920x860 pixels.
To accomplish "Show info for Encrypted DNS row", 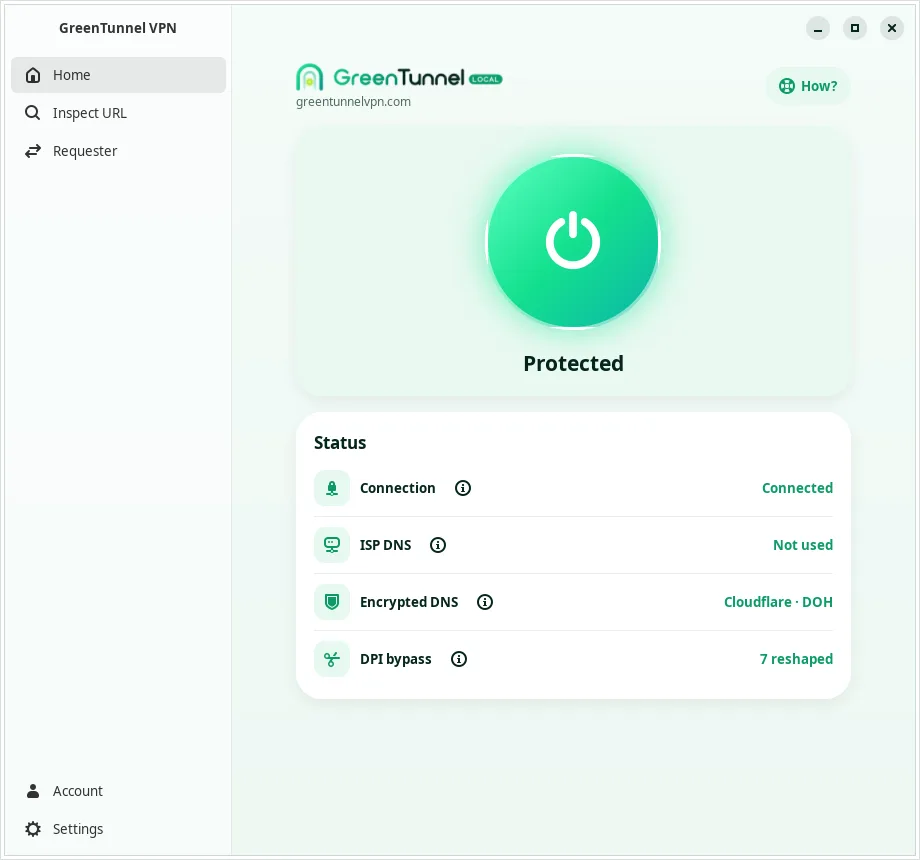I will 485,602.
